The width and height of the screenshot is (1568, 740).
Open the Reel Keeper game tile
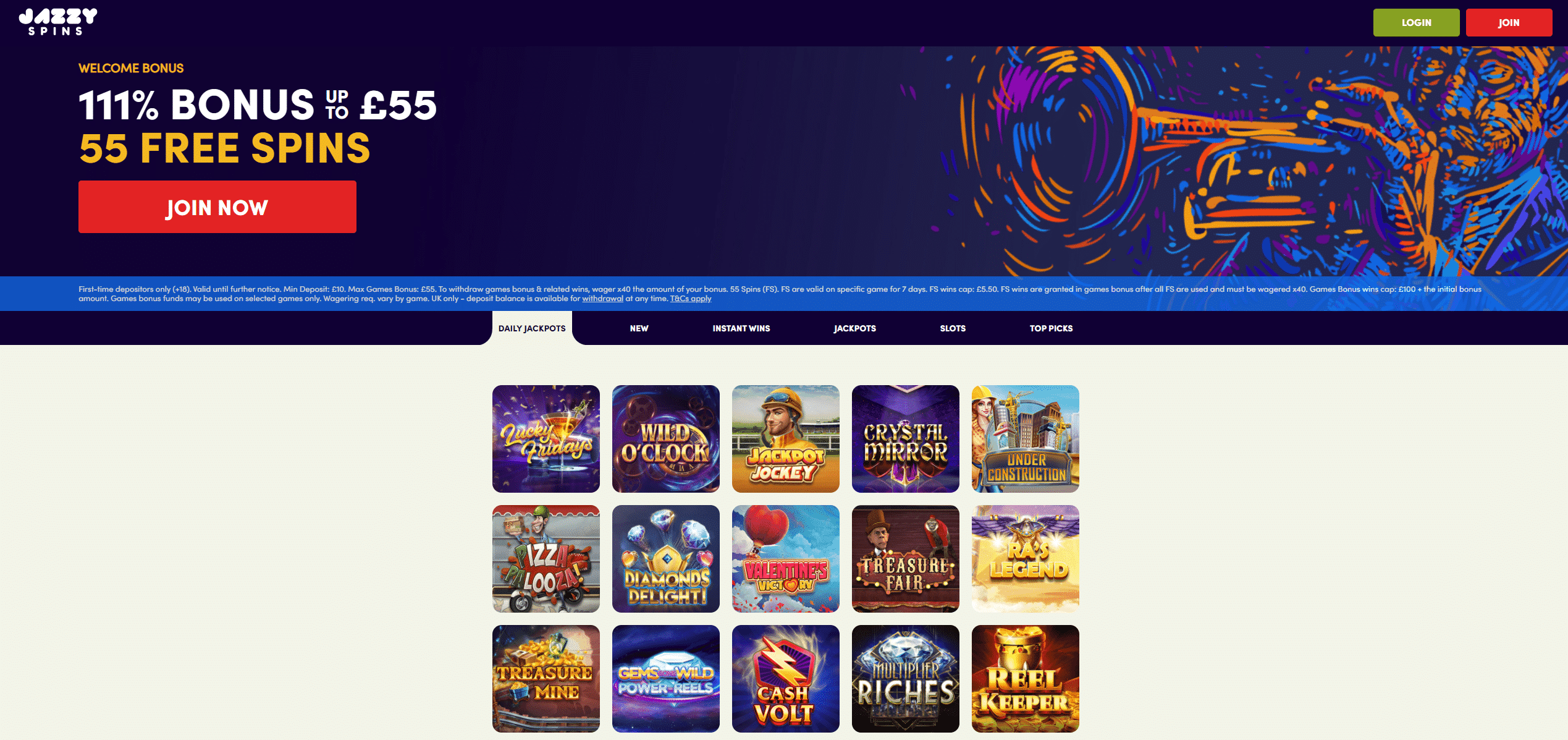coord(1026,679)
